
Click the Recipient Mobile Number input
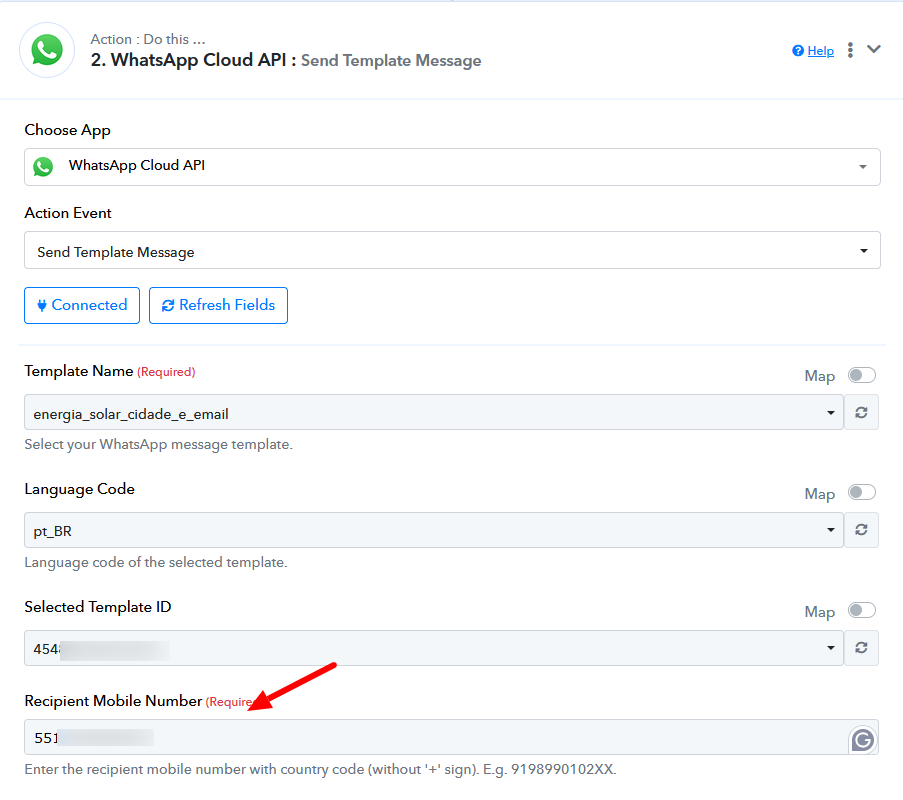point(451,737)
